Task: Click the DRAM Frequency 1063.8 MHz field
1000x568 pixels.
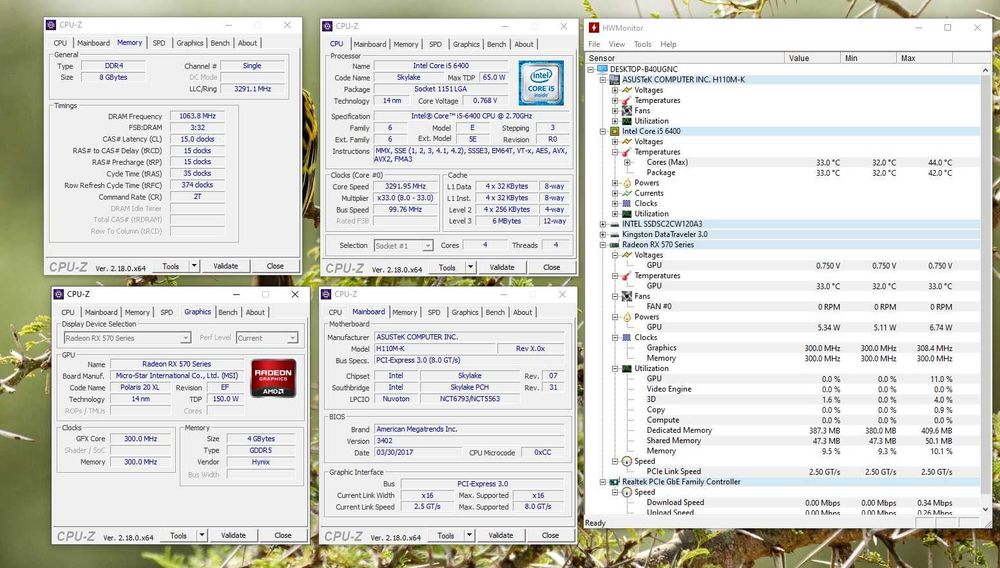Action: click(197, 116)
